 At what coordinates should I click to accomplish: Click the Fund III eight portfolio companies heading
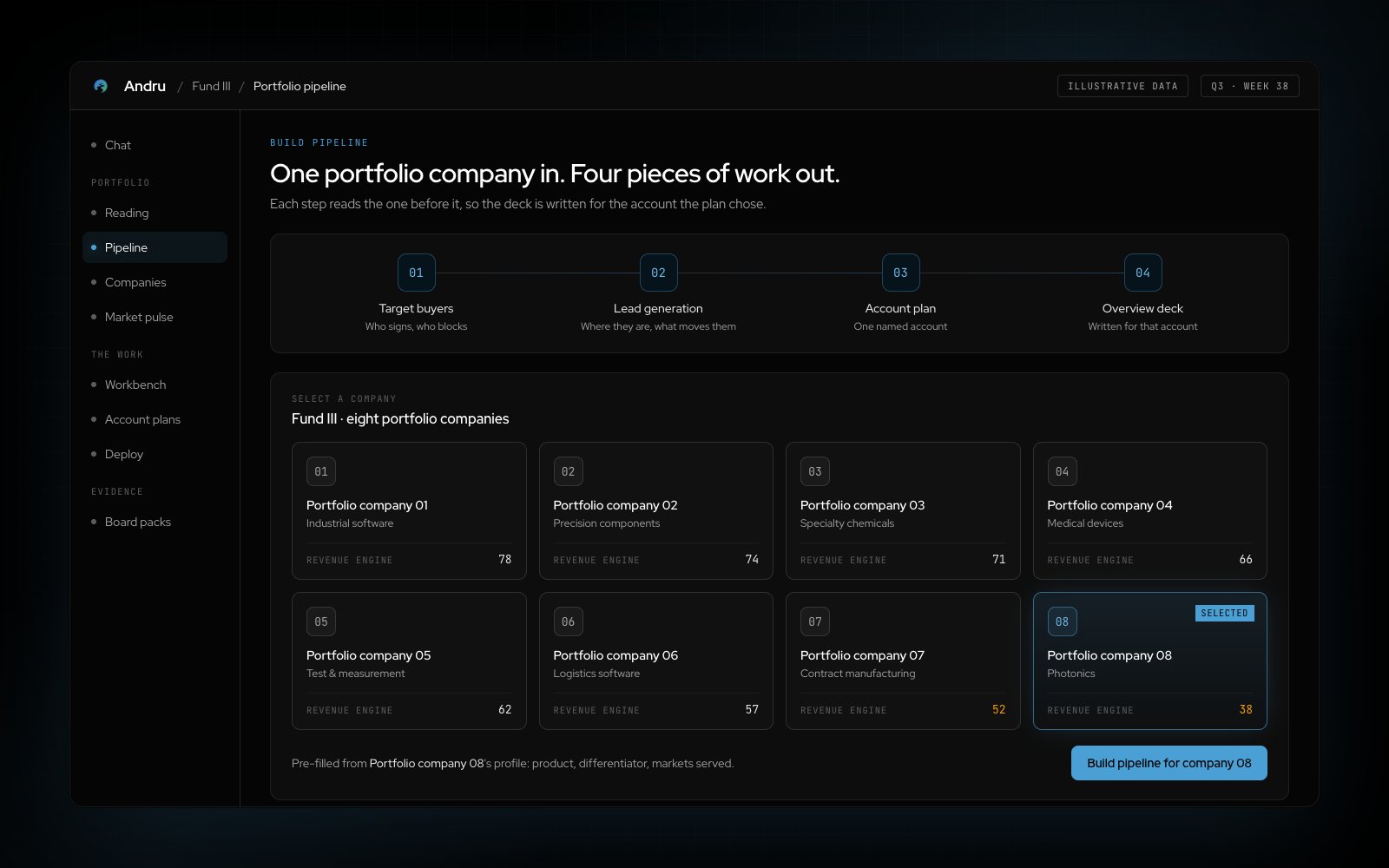(400, 418)
